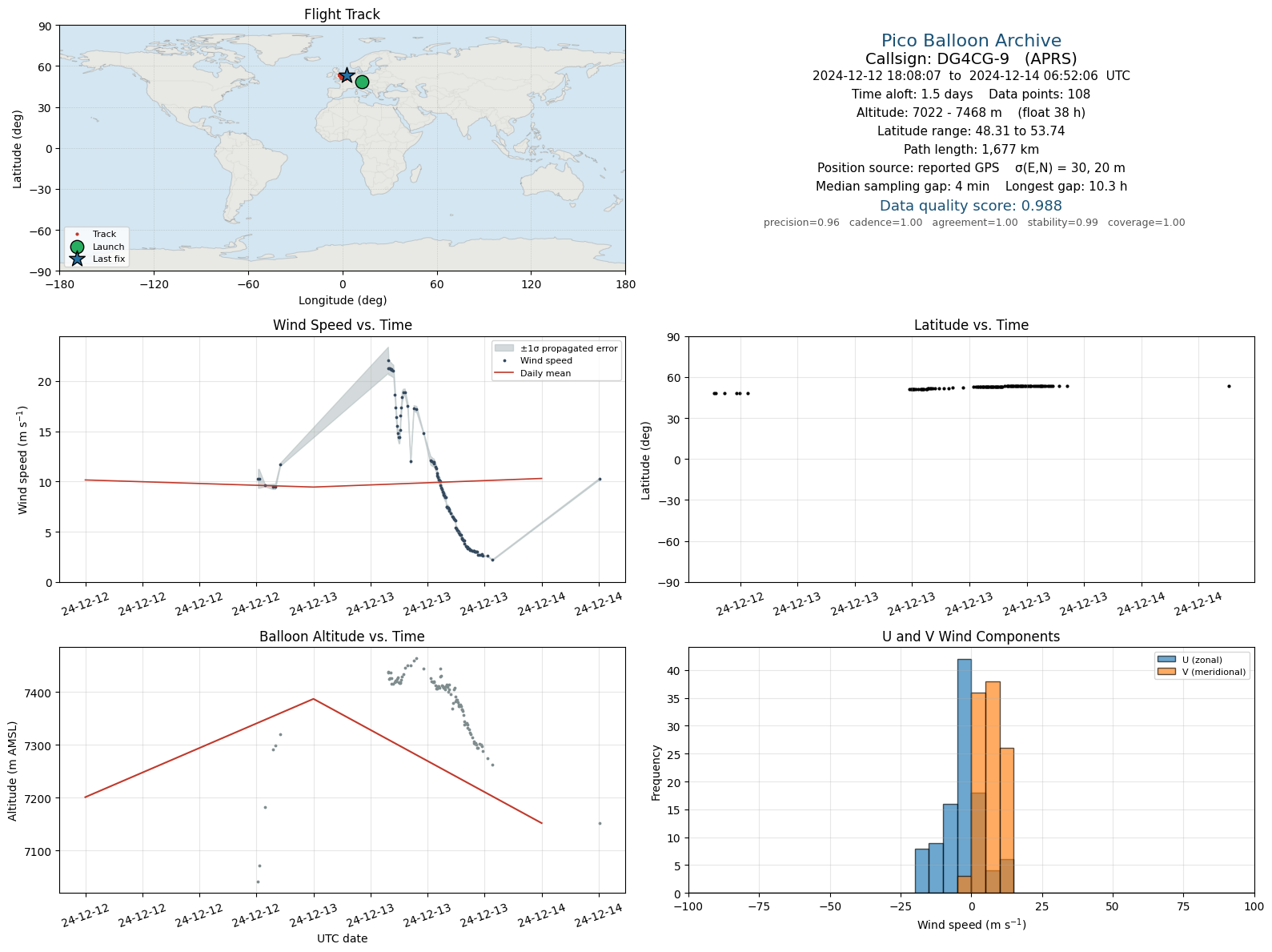
Task: Click the red Daily mean line sample in the legend
Action: [504, 373]
